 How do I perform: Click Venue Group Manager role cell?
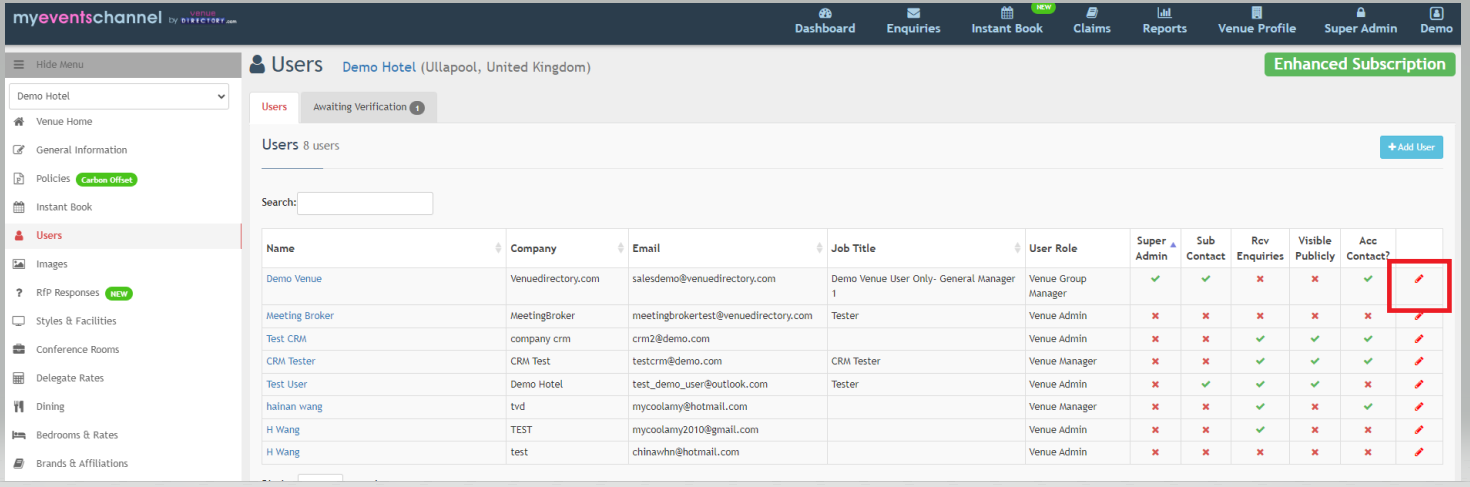1077,286
